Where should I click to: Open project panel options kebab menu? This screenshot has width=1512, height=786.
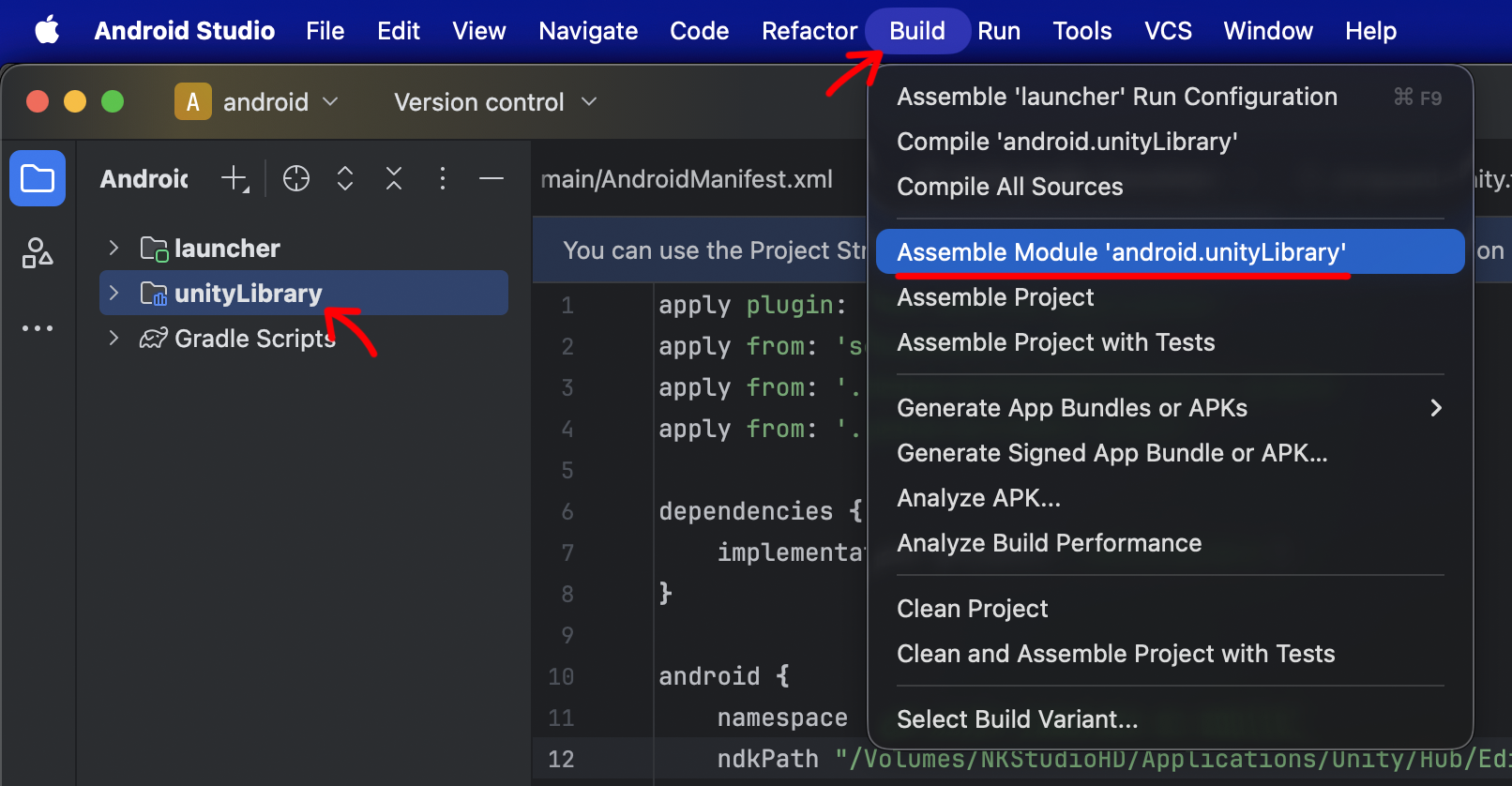[443, 178]
